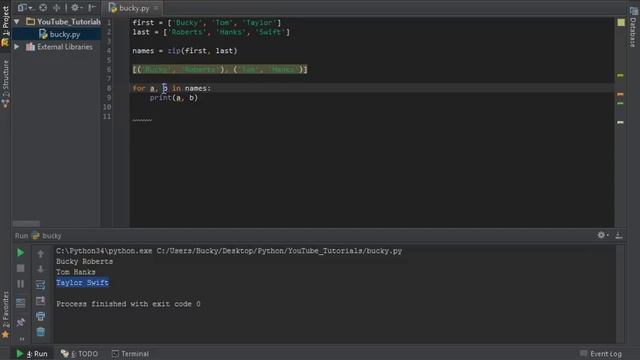The width and height of the screenshot is (640, 360).
Task: Click the first green error stripe marker
Action: click(x=620, y=75)
